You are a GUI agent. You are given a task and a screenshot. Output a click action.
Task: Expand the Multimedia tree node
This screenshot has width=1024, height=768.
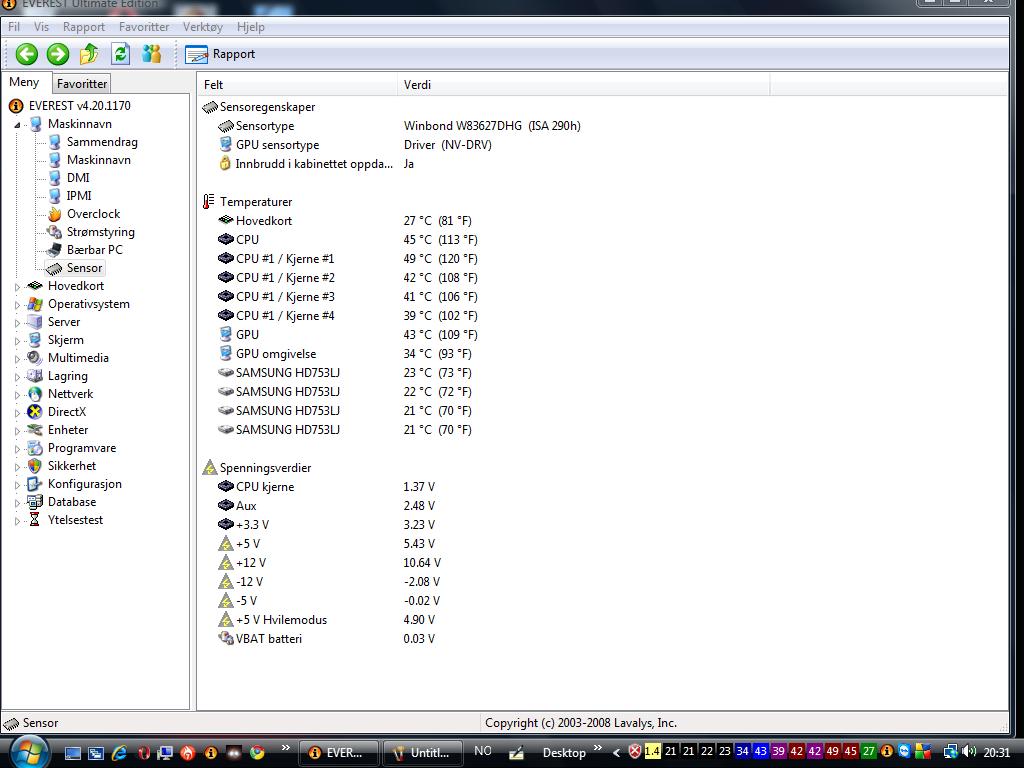coord(18,359)
